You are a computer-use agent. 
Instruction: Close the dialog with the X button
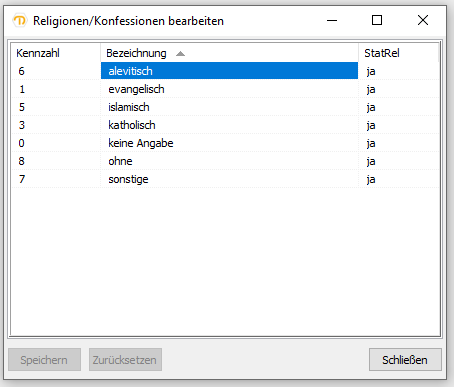coord(423,20)
